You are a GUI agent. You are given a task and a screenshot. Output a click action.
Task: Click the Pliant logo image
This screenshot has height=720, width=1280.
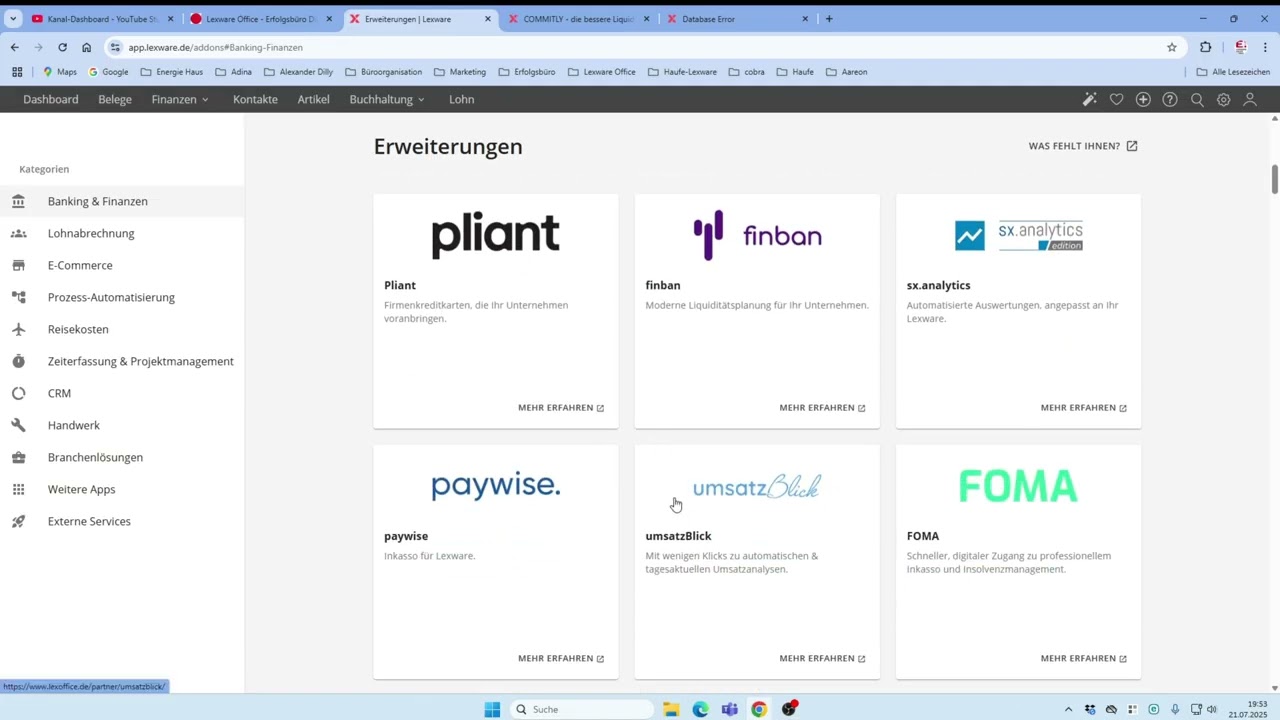[x=495, y=236]
